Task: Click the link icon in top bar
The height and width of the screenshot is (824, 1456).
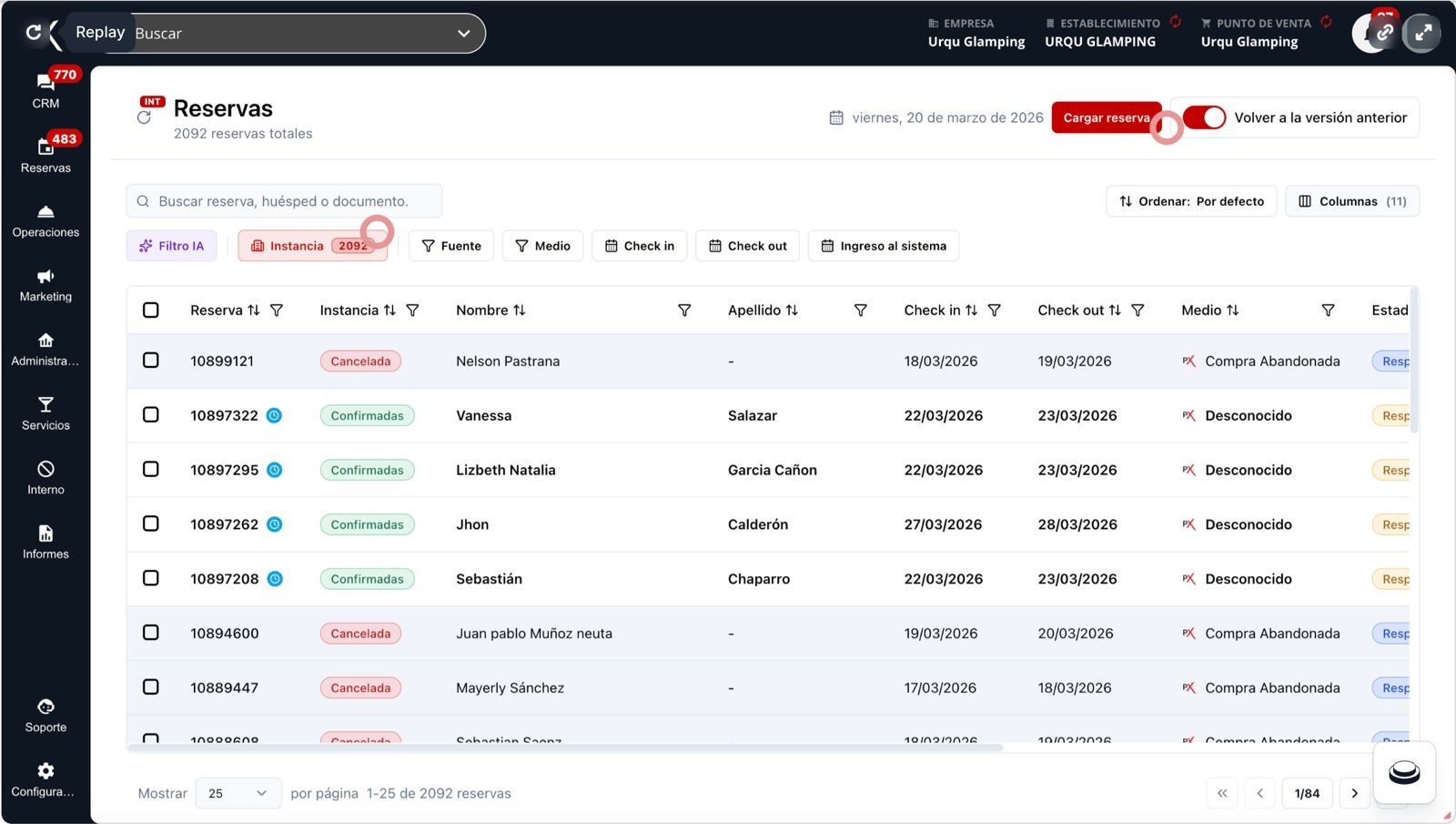Action: 1384,34
